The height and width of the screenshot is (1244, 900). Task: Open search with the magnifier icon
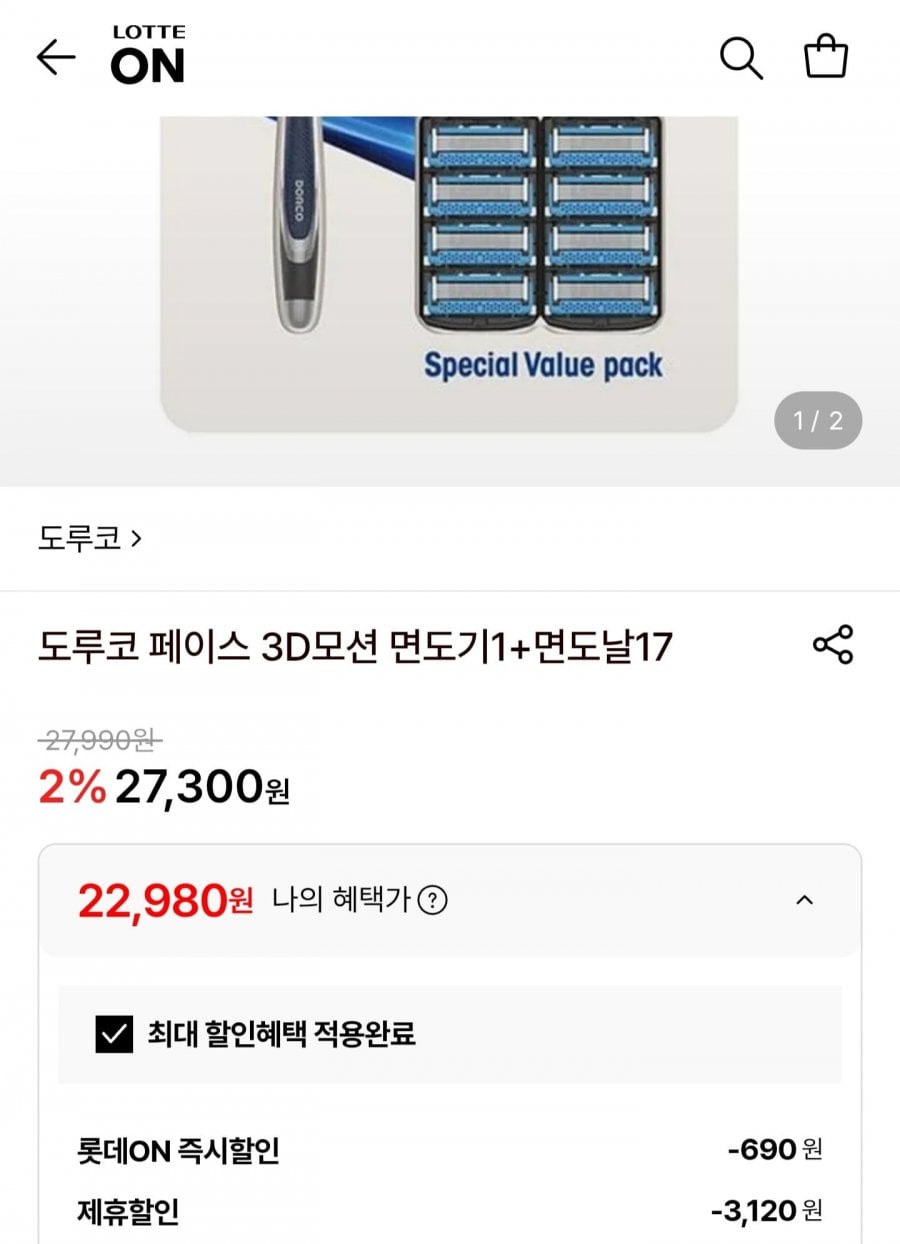741,58
